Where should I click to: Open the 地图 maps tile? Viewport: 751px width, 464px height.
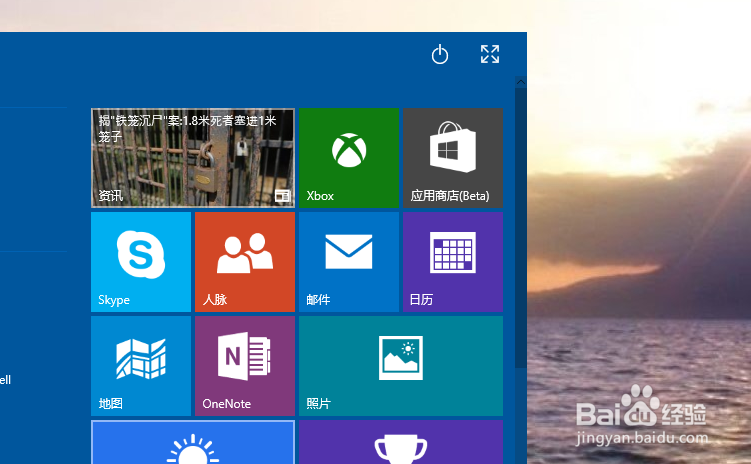click(x=141, y=366)
